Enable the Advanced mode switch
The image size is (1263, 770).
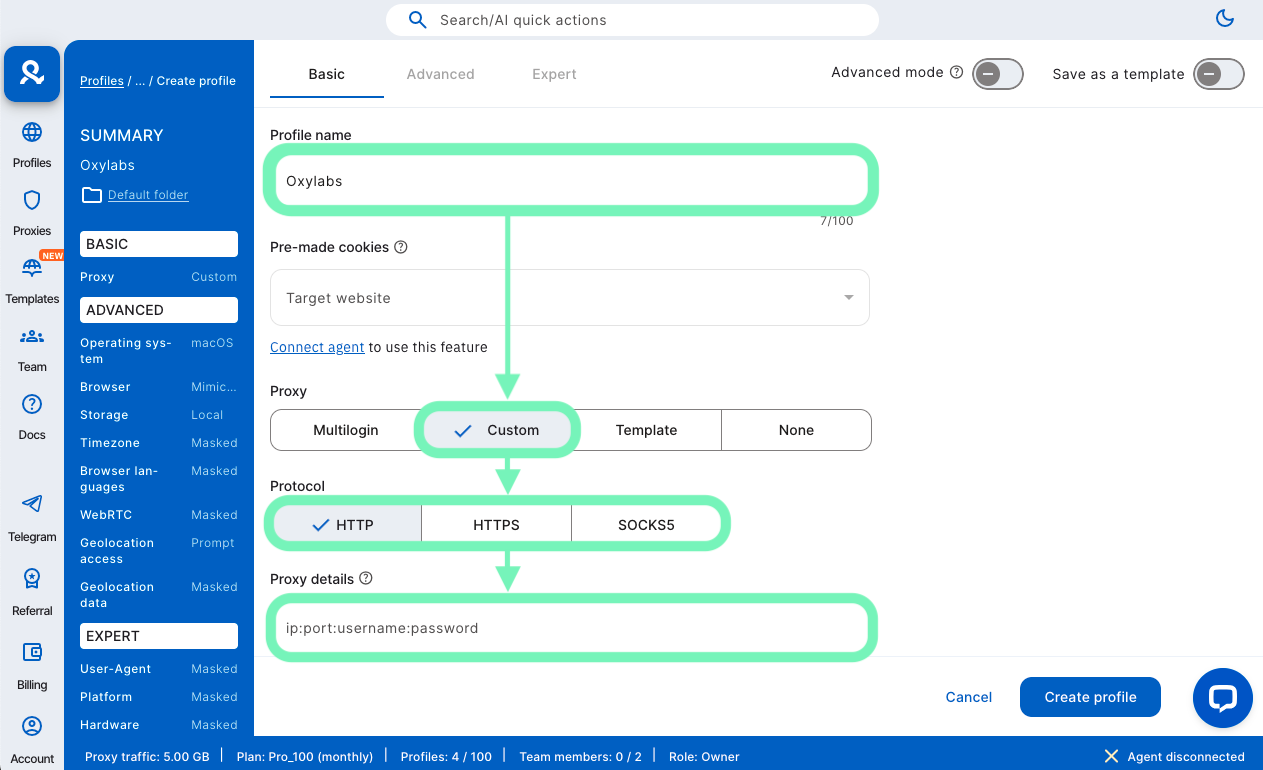[997, 74]
